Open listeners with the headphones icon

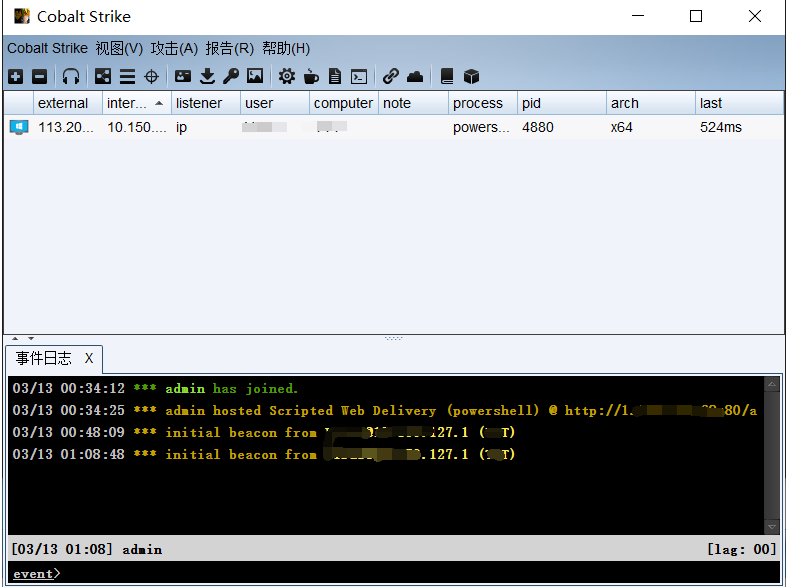(x=71, y=77)
